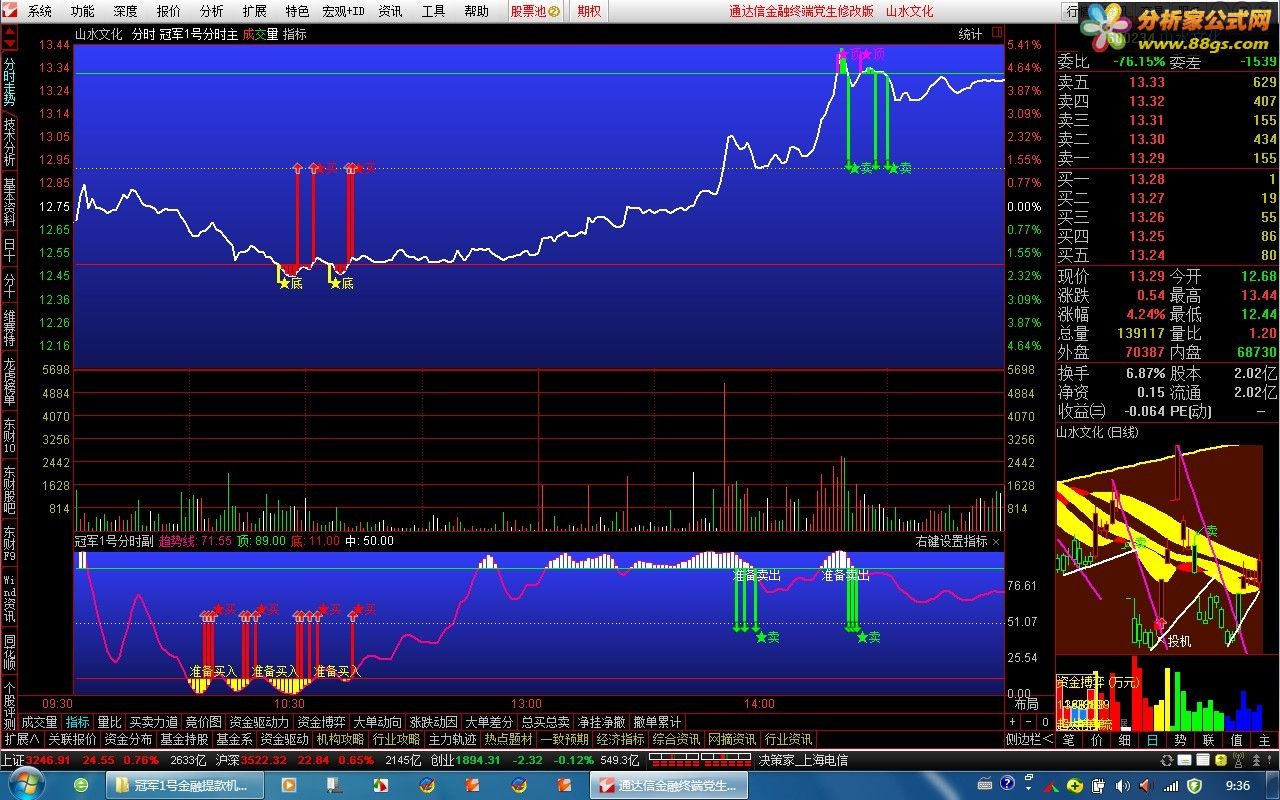
Task: Switch to 量比 bottom tab
Action: point(109,722)
